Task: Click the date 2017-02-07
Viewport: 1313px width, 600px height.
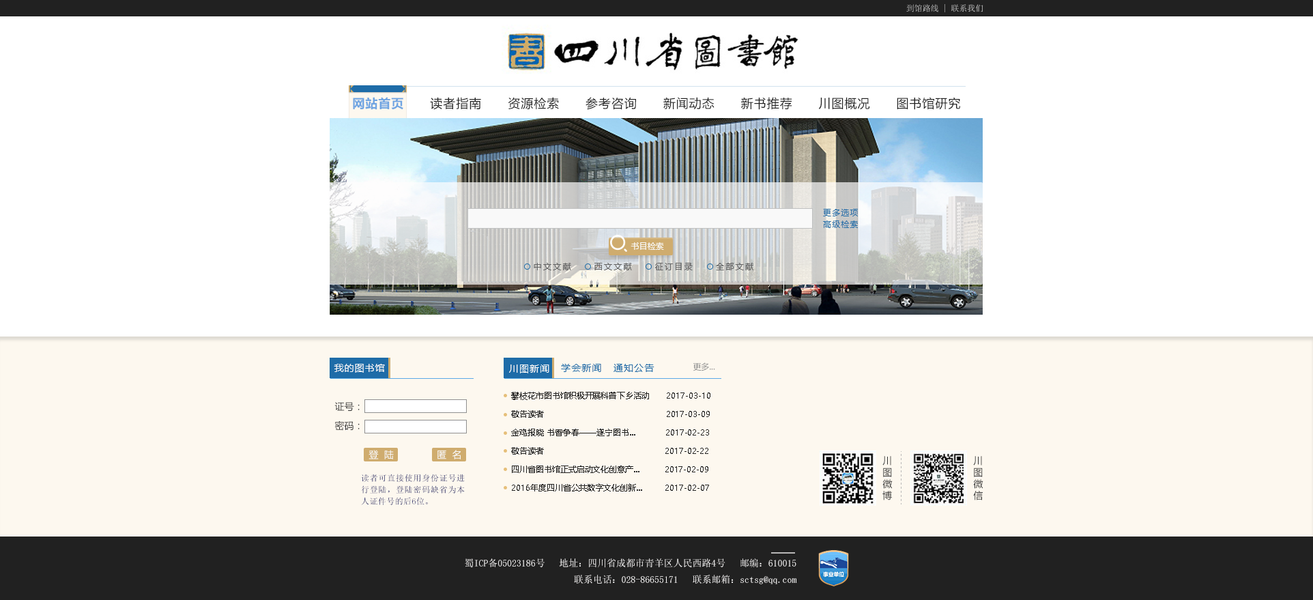Action: (x=687, y=488)
